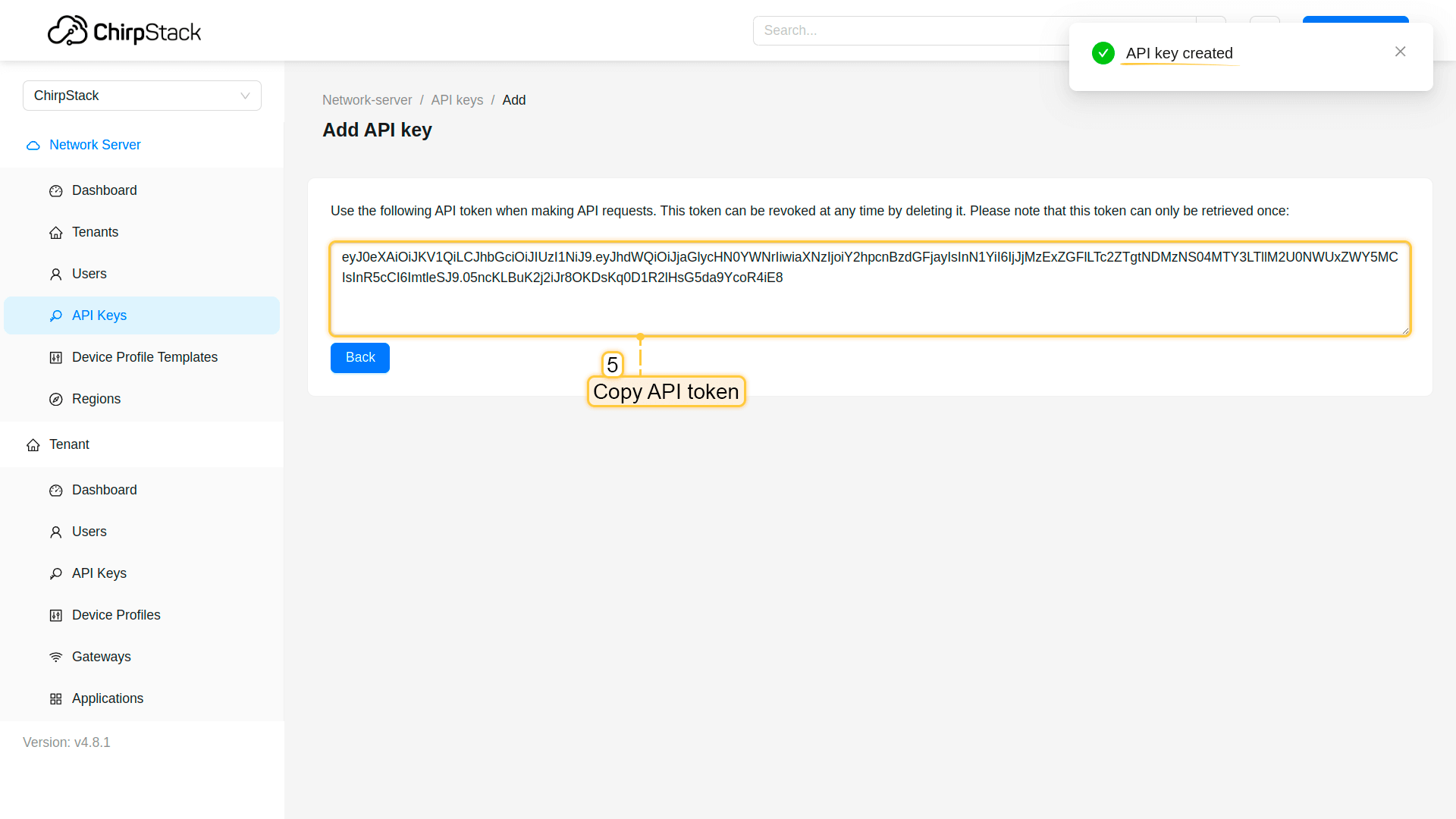This screenshot has width=1456, height=819.
Task: Click the ChirpStack cloud logo icon
Action: point(67,31)
